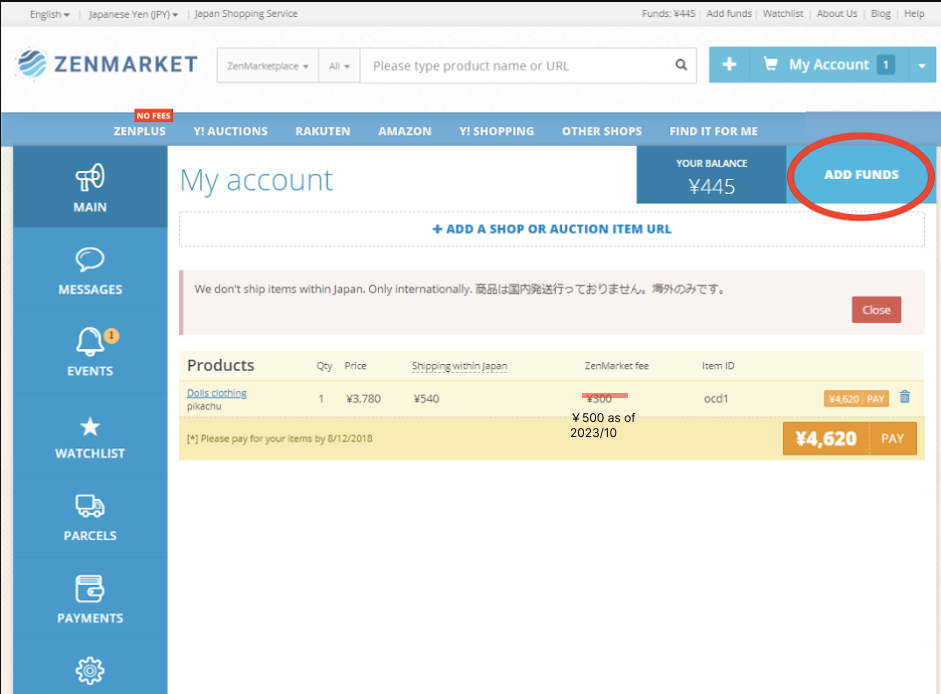Click Add funds link in top bar
This screenshot has height=694, width=941.
[x=729, y=13]
